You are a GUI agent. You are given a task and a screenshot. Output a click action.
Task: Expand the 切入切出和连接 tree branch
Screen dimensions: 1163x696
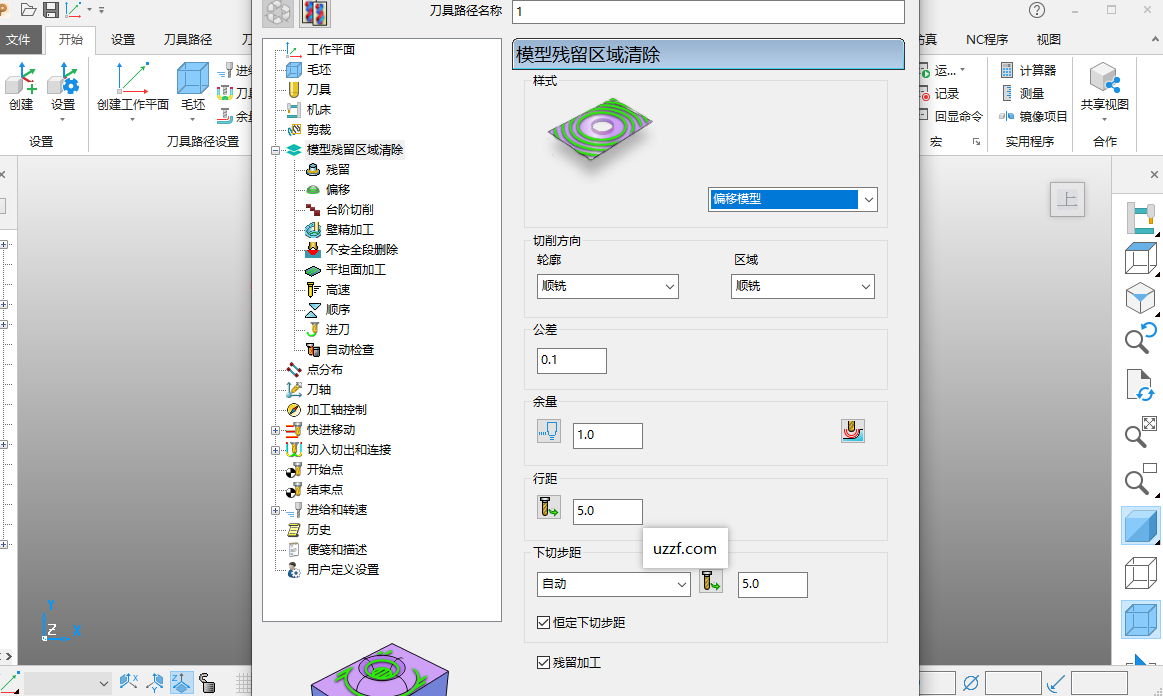coord(275,449)
